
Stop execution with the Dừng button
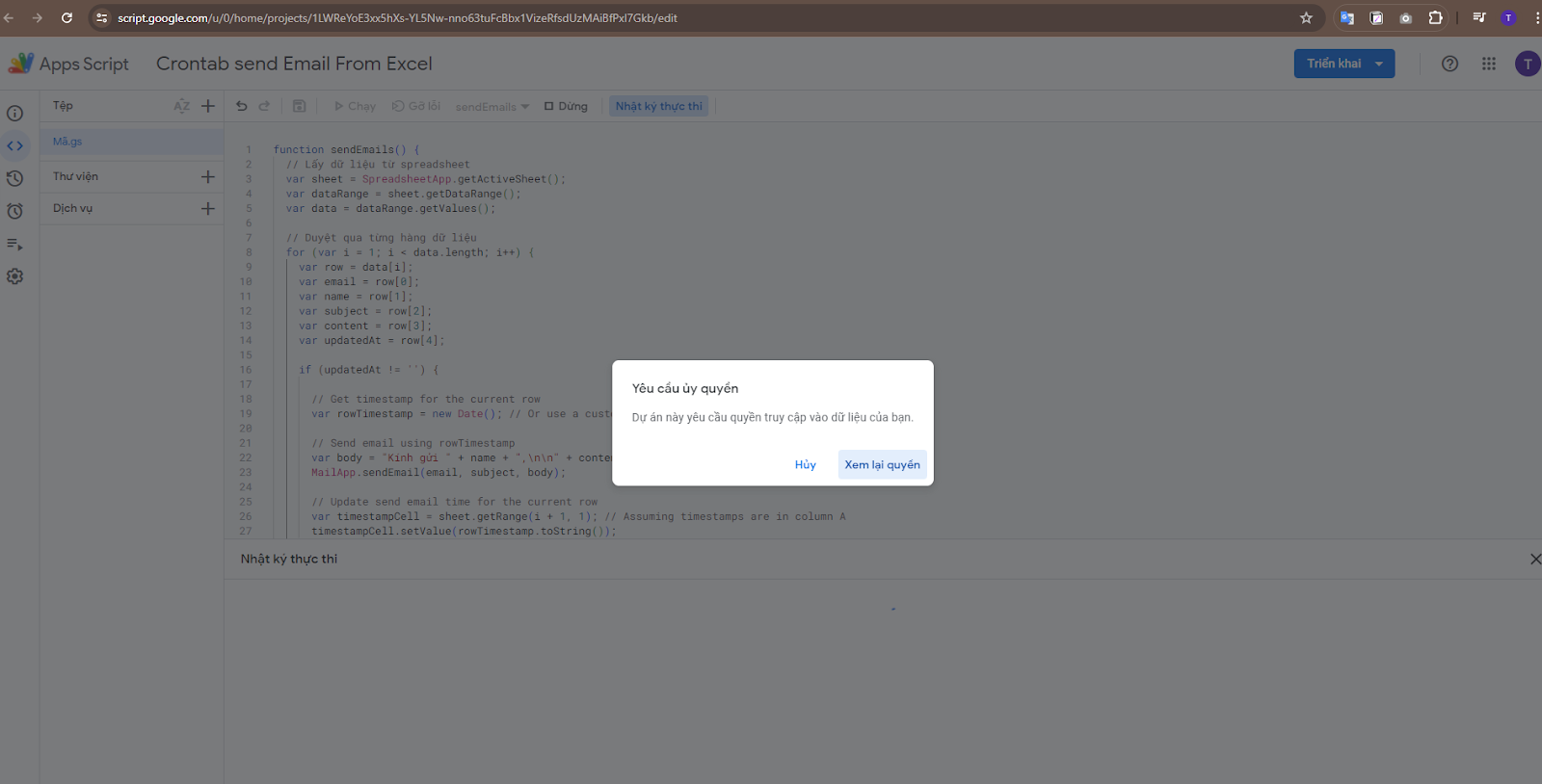click(x=566, y=106)
